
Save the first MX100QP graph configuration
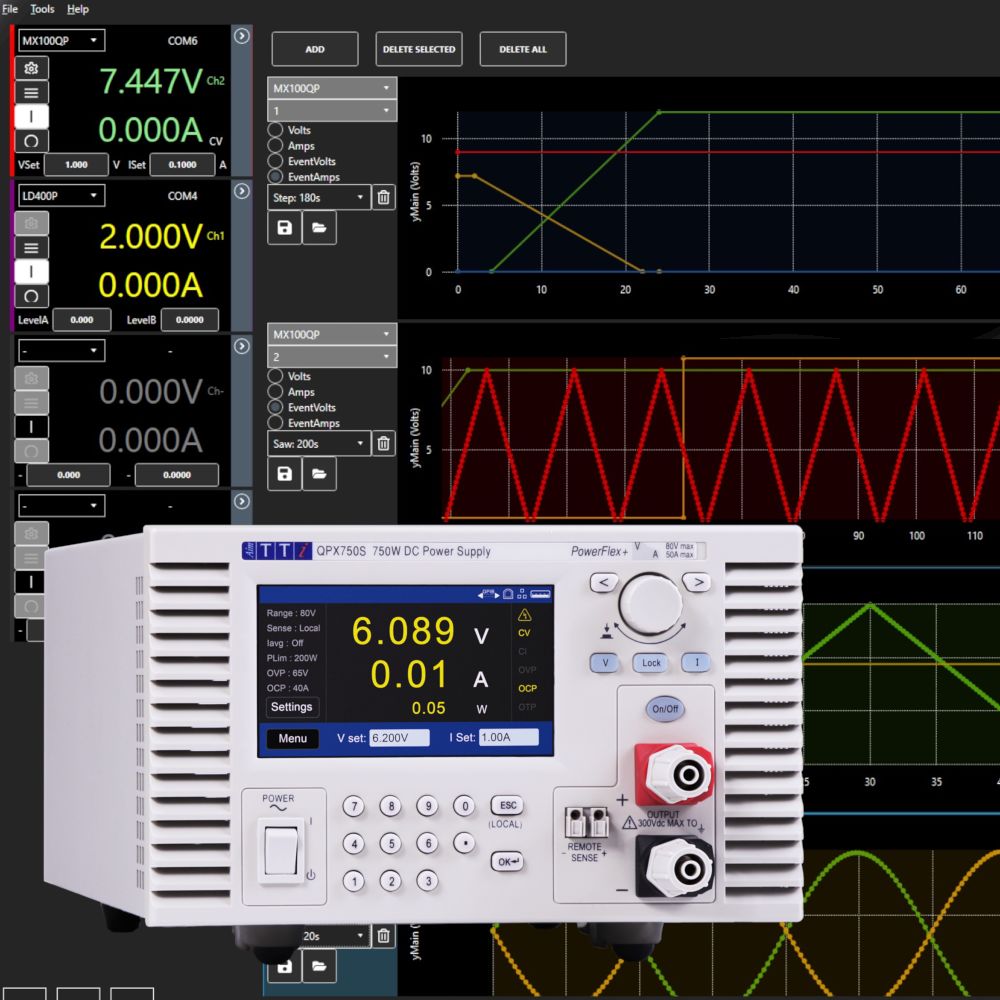[x=285, y=228]
